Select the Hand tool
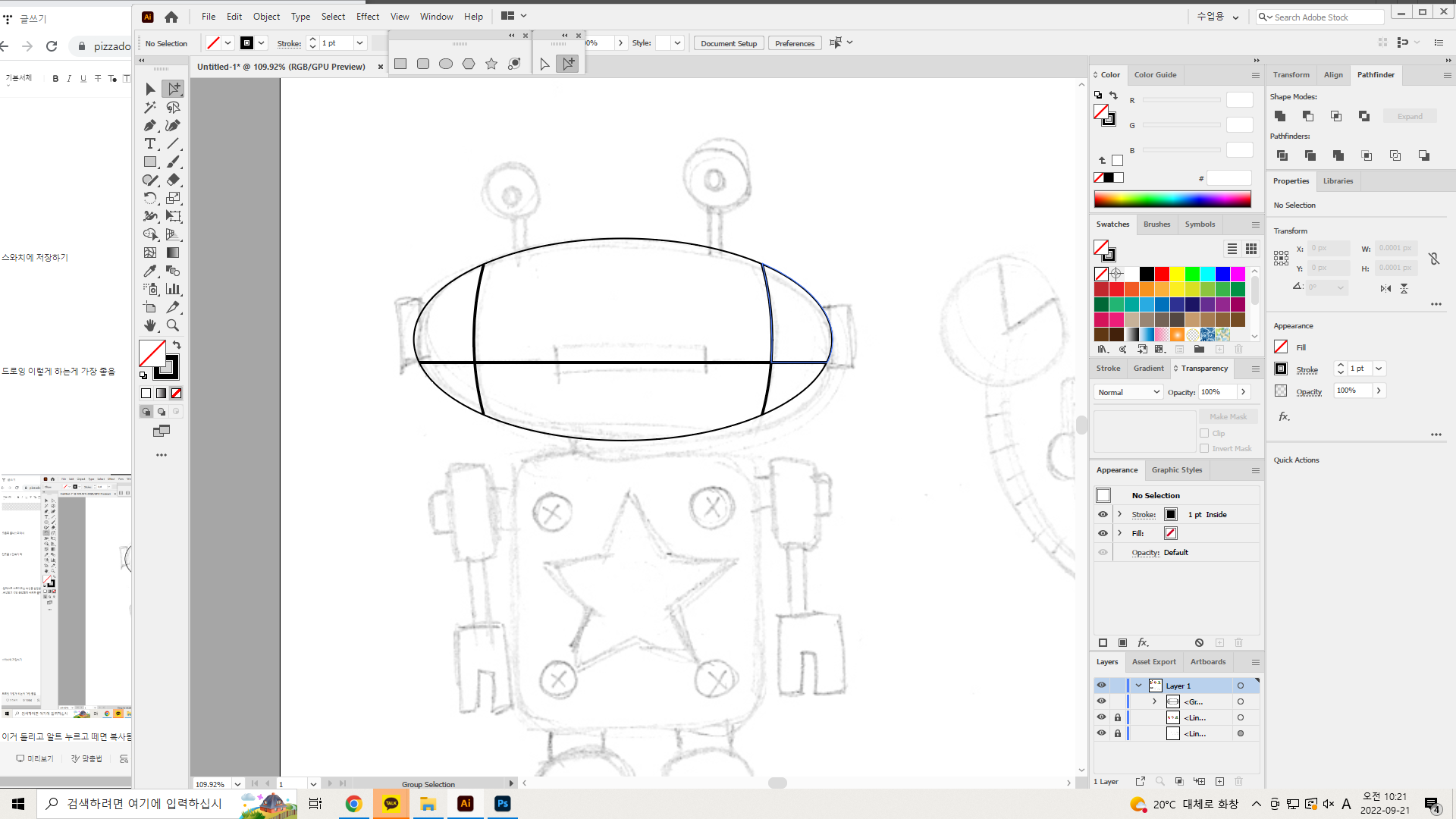This screenshot has height=819, width=1456. pos(150,325)
